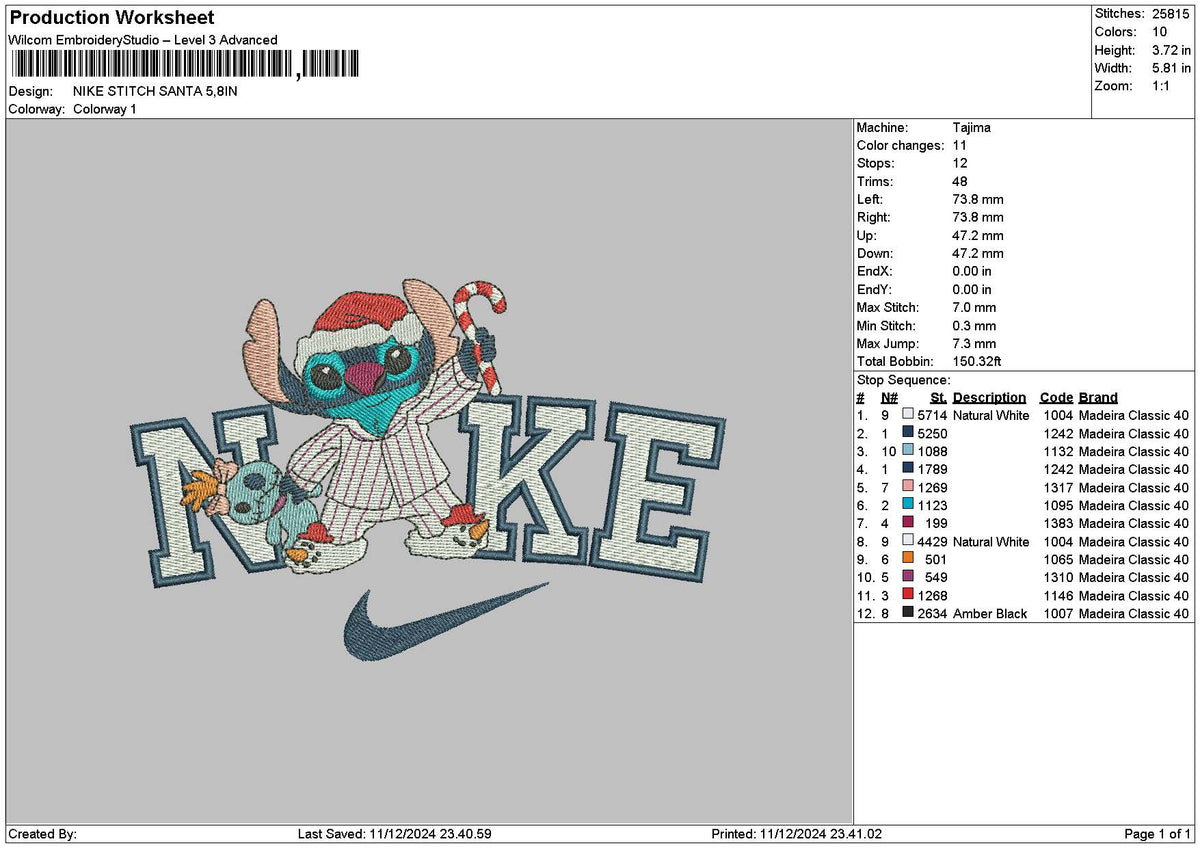The height and width of the screenshot is (848, 1200).
Task: Click the Nike Stitch Santa design preview image
Action: tap(428, 471)
